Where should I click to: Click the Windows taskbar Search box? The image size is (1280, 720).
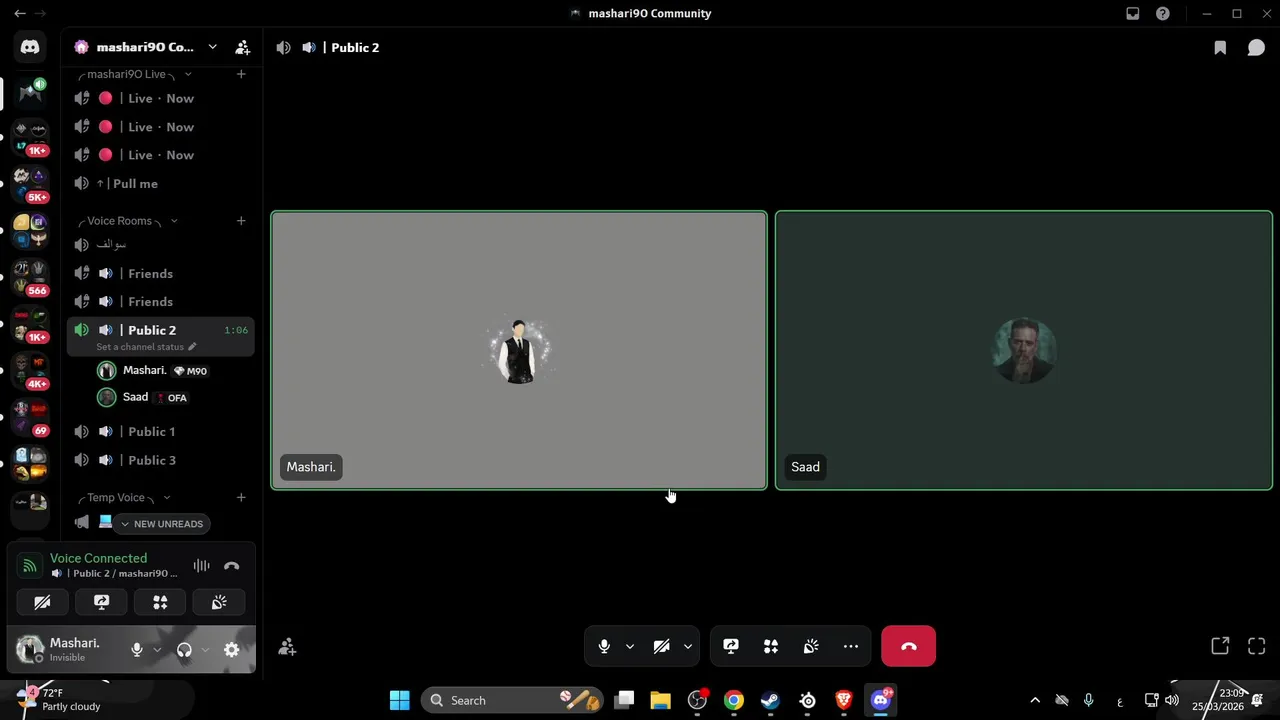pos(511,700)
